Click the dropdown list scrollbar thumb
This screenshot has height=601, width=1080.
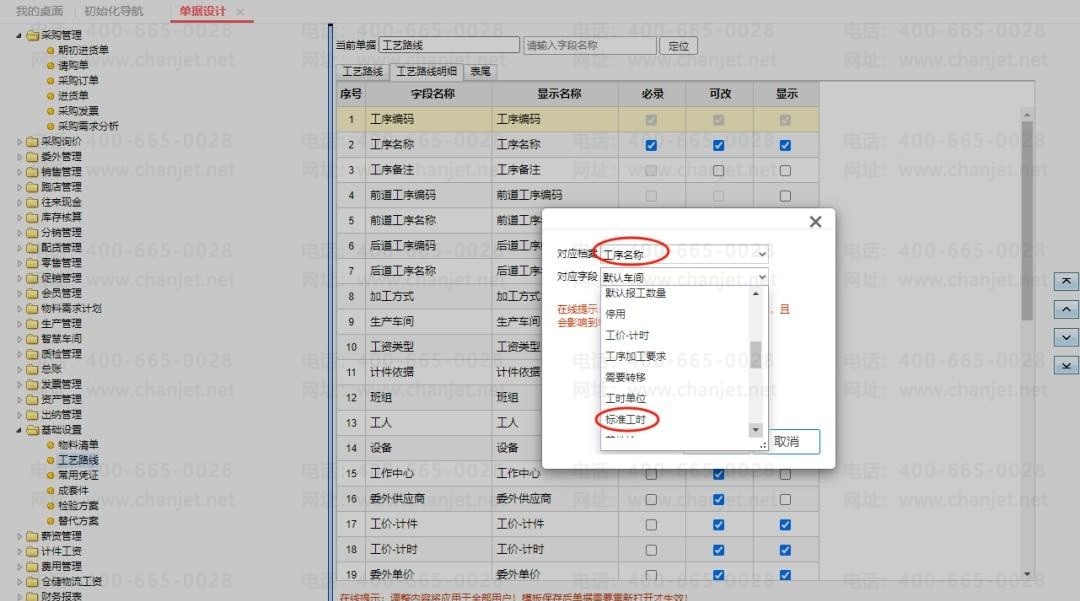tap(756, 355)
